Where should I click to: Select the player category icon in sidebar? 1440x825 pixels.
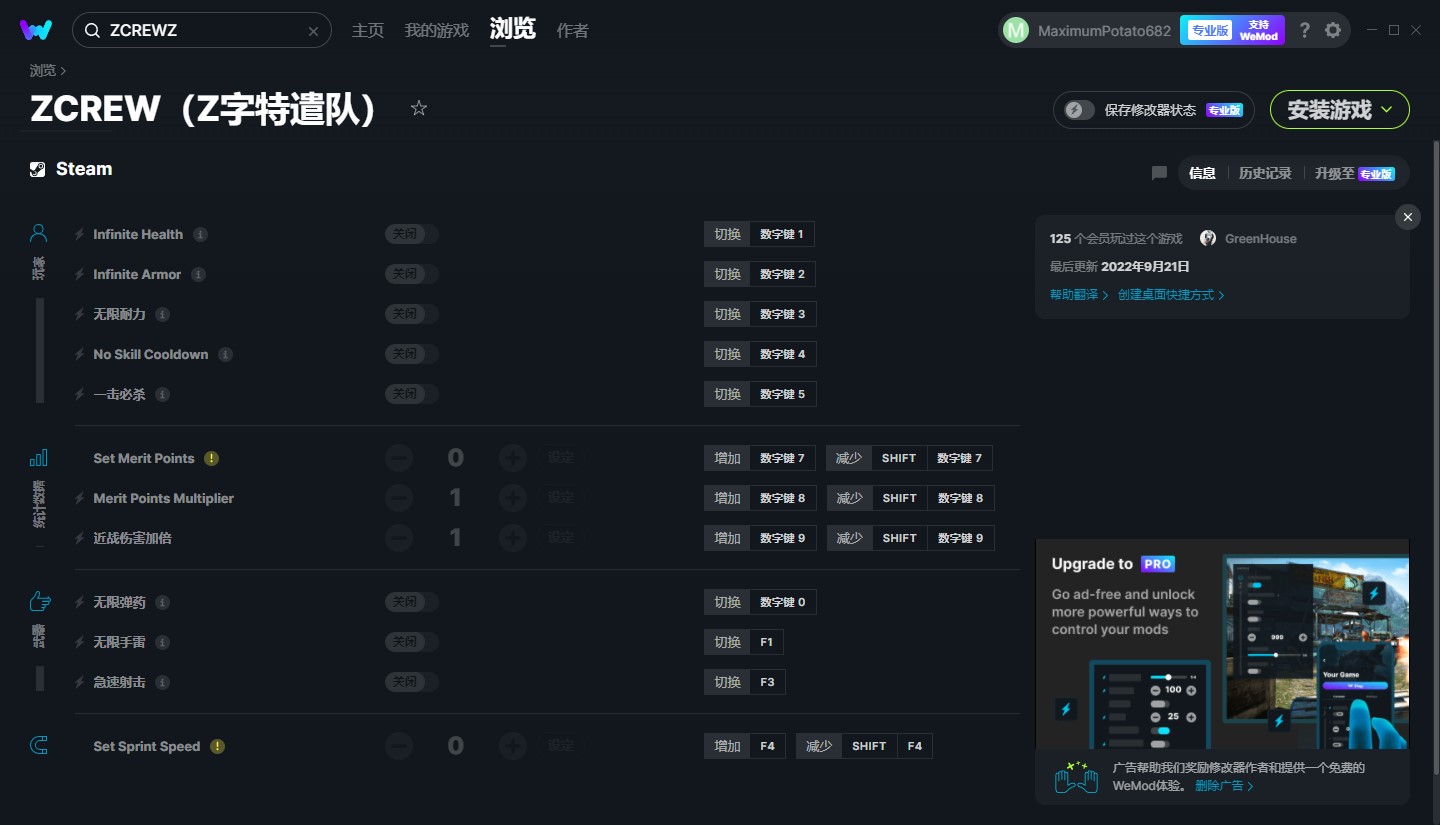(39, 234)
